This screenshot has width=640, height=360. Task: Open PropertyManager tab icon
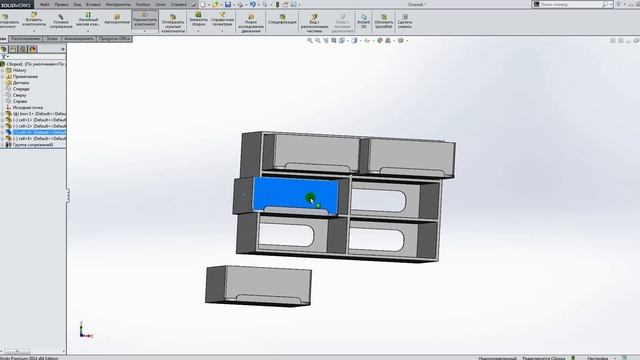[x=13, y=49]
